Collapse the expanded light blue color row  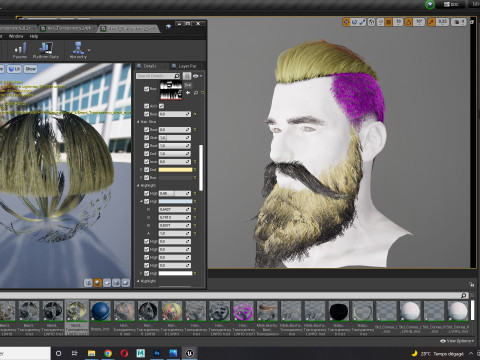coord(141,201)
